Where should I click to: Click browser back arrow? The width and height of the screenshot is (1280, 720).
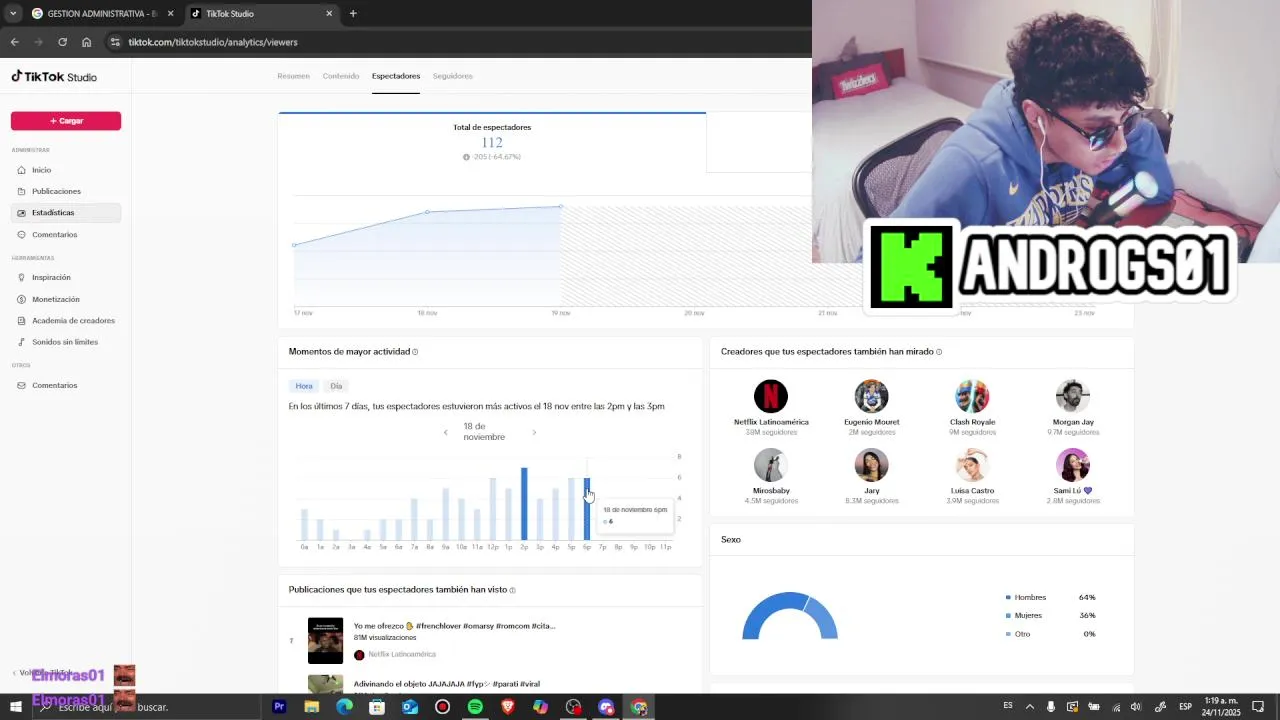click(14, 42)
